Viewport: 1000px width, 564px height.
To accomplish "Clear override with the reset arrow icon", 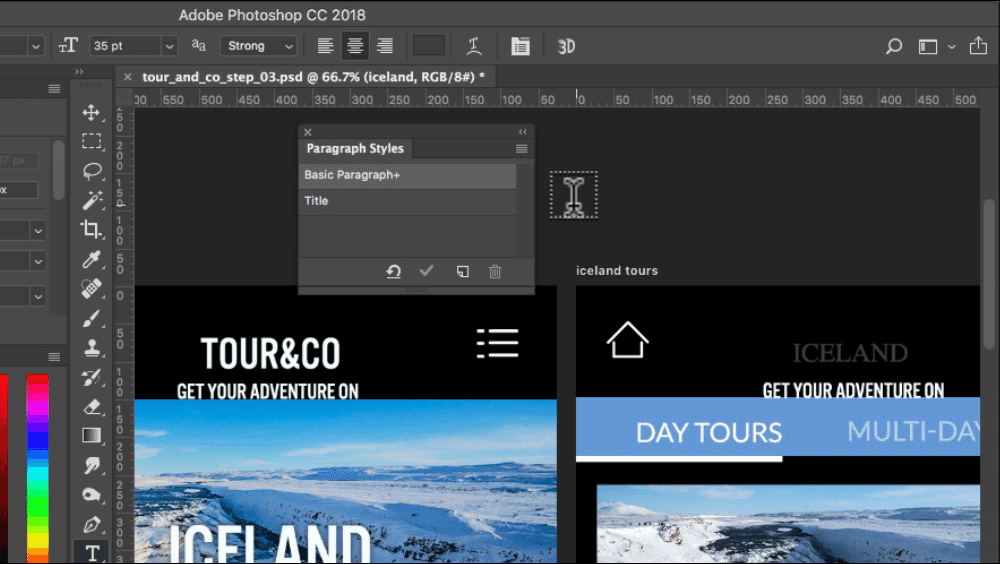I will coord(394,271).
